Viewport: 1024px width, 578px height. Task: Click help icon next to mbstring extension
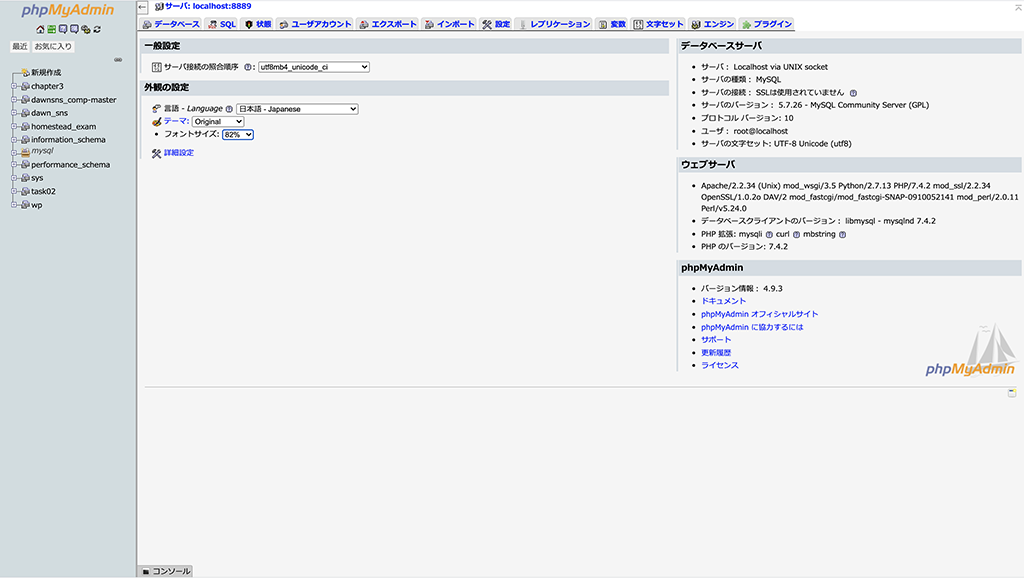(x=842, y=234)
